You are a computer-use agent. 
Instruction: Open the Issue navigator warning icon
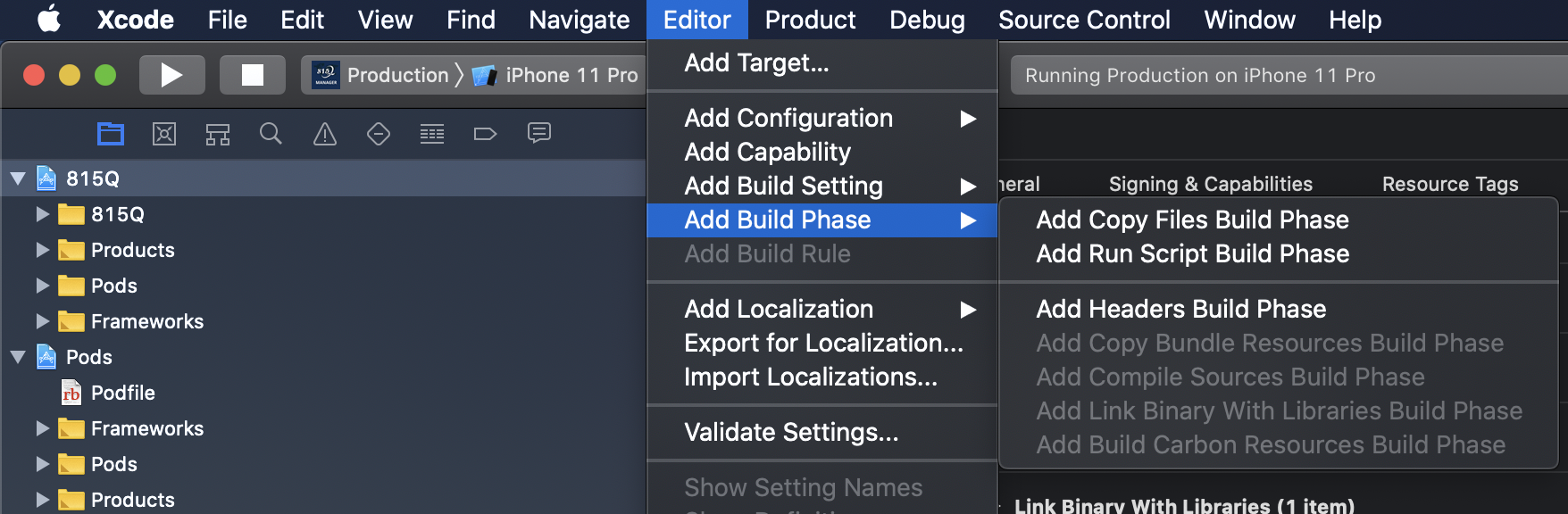(x=325, y=134)
